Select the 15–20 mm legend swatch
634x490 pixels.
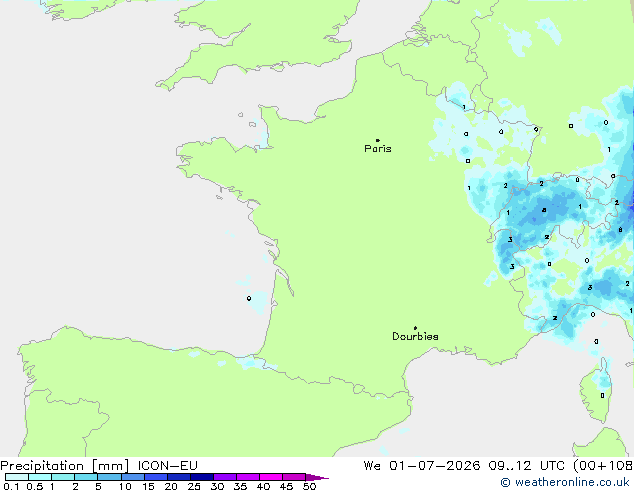tap(156, 477)
